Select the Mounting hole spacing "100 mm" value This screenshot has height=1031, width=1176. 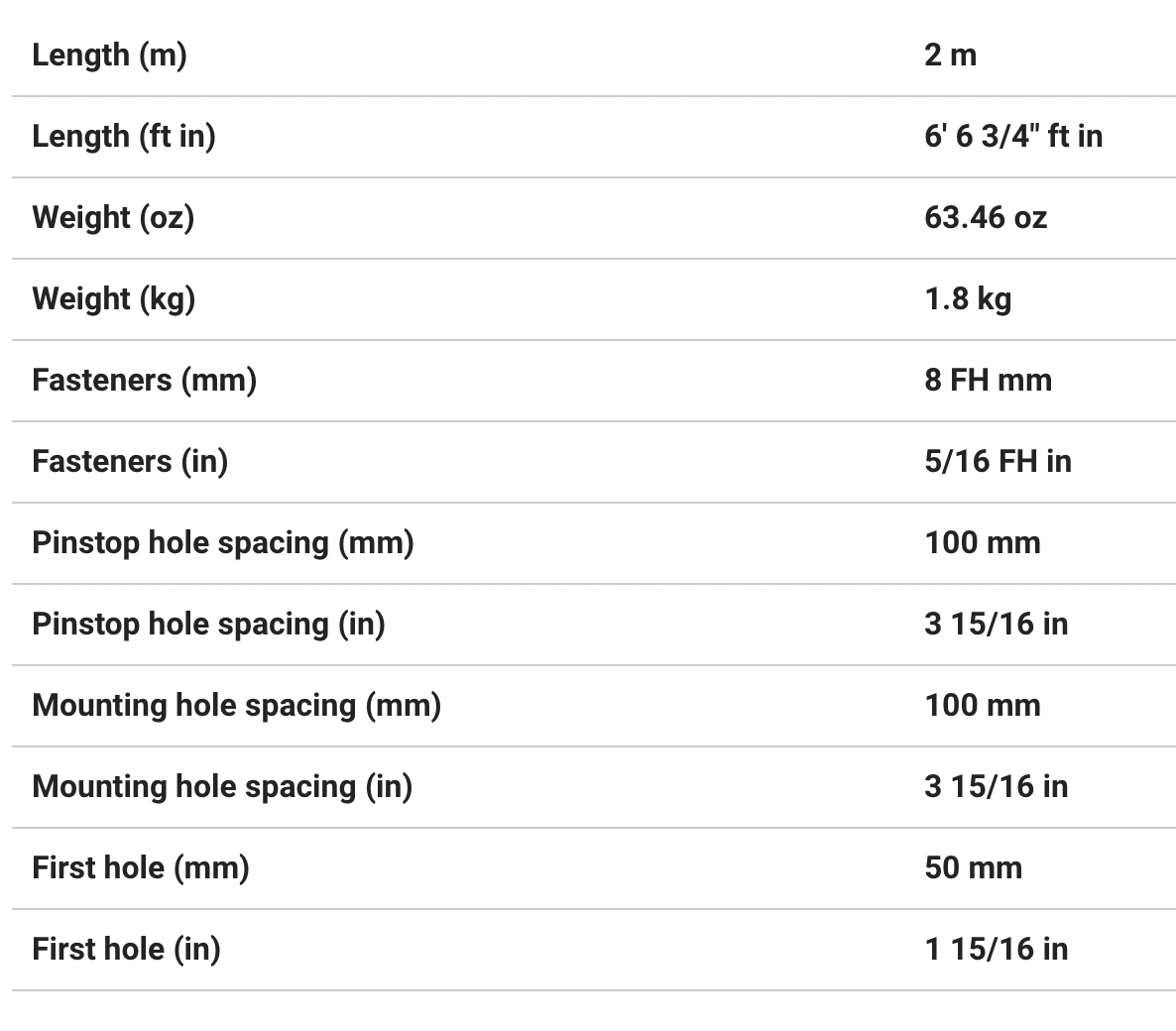(x=982, y=705)
